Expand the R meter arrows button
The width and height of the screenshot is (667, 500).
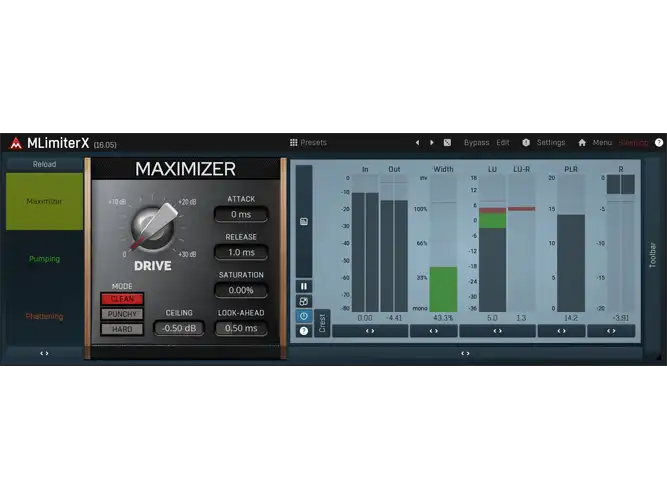click(611, 331)
